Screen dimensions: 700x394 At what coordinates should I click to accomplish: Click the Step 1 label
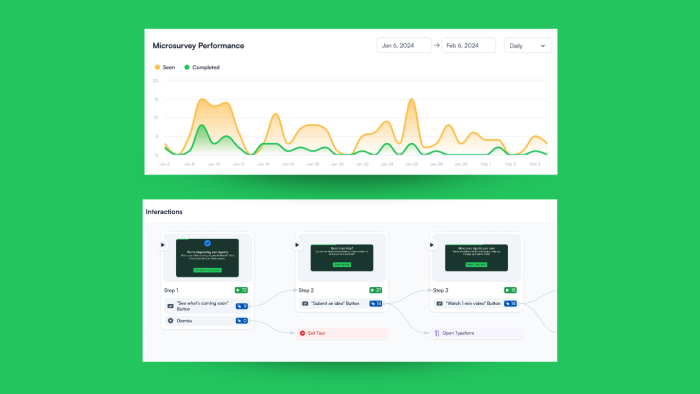click(x=171, y=290)
